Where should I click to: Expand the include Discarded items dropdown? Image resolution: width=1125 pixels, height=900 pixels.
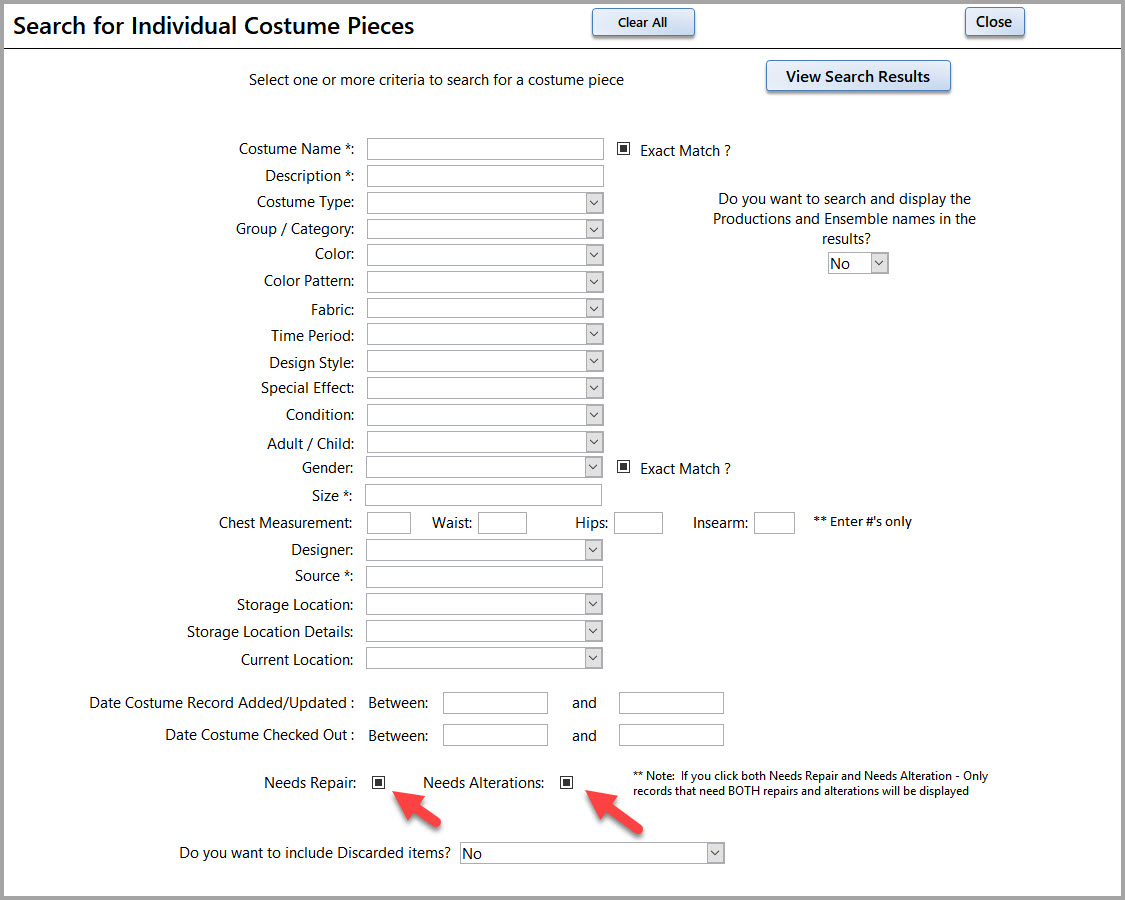[714, 853]
